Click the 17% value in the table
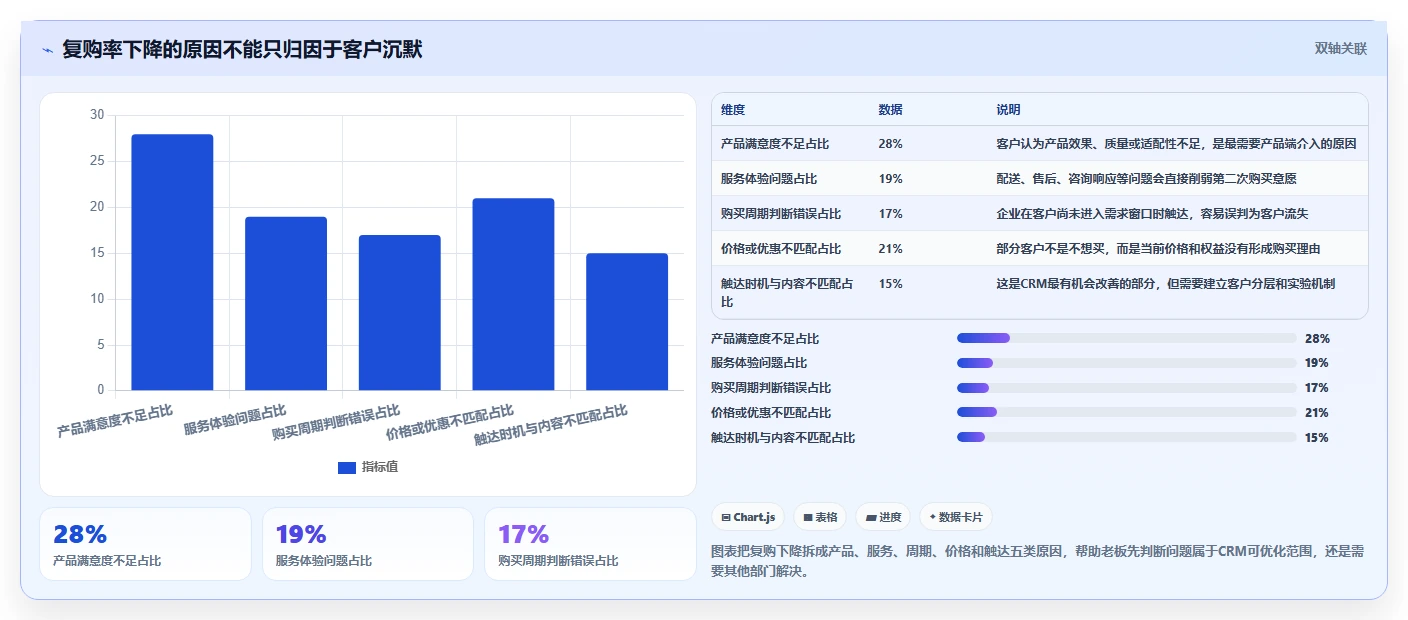 (x=890, y=214)
